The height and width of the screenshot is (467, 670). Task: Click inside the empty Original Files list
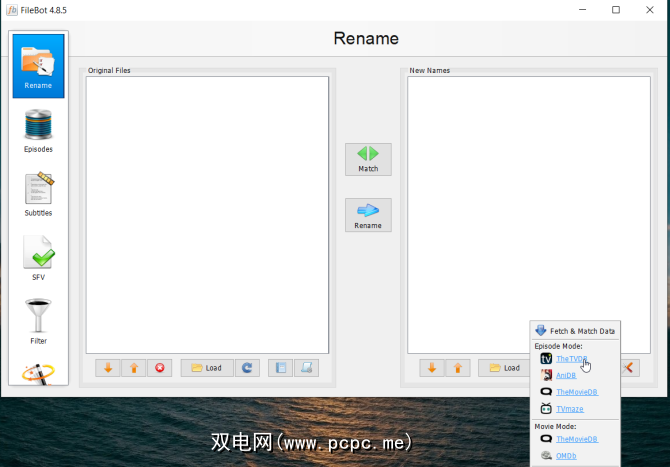point(207,215)
